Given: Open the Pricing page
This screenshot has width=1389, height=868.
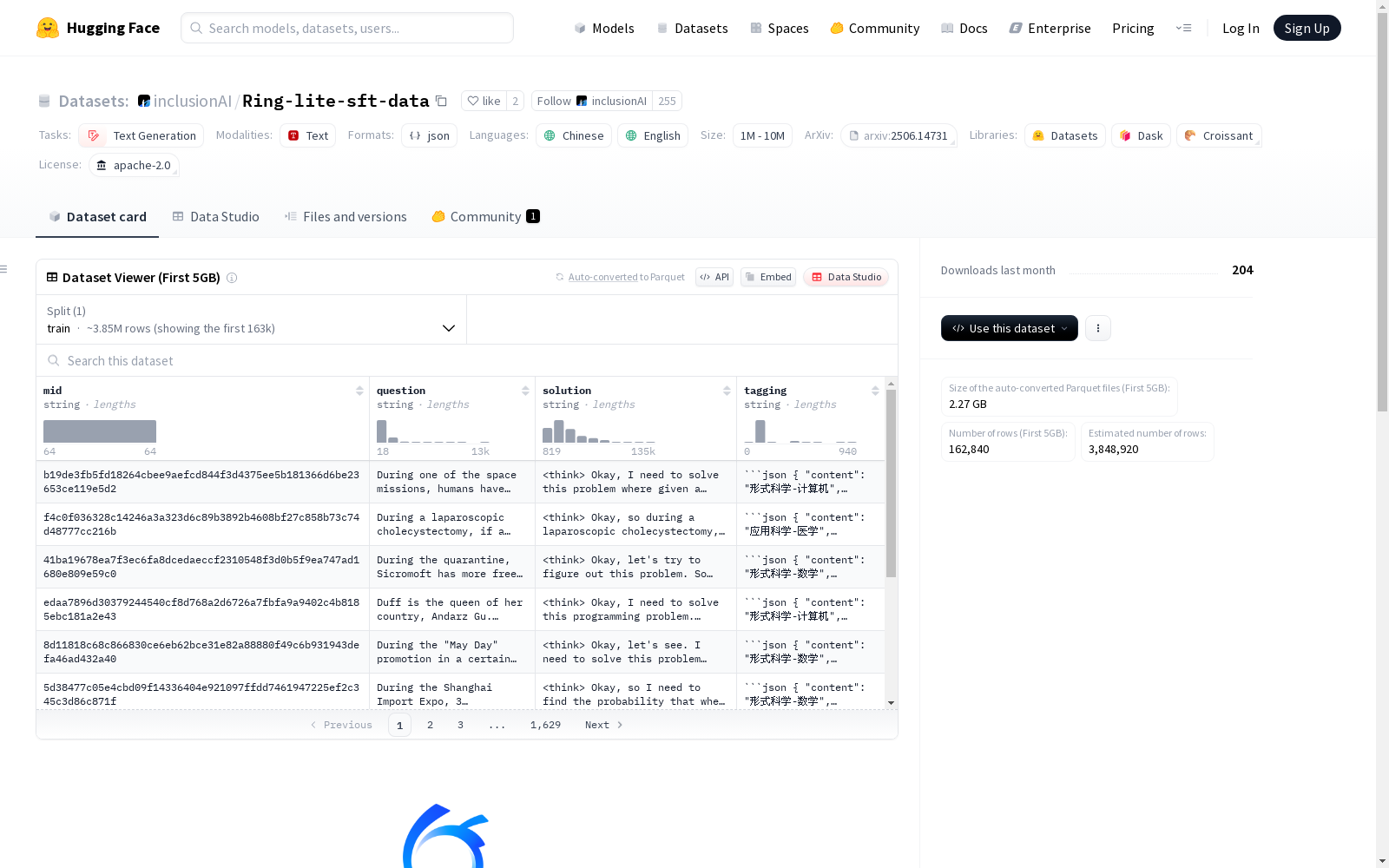Looking at the screenshot, I should point(1133,28).
